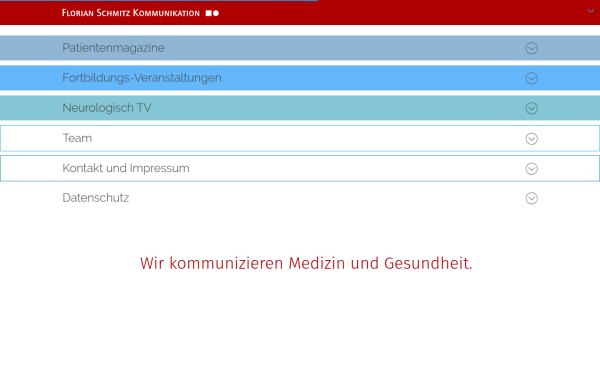
Task: Click the square-and-circle logo mark
Action: point(212,13)
